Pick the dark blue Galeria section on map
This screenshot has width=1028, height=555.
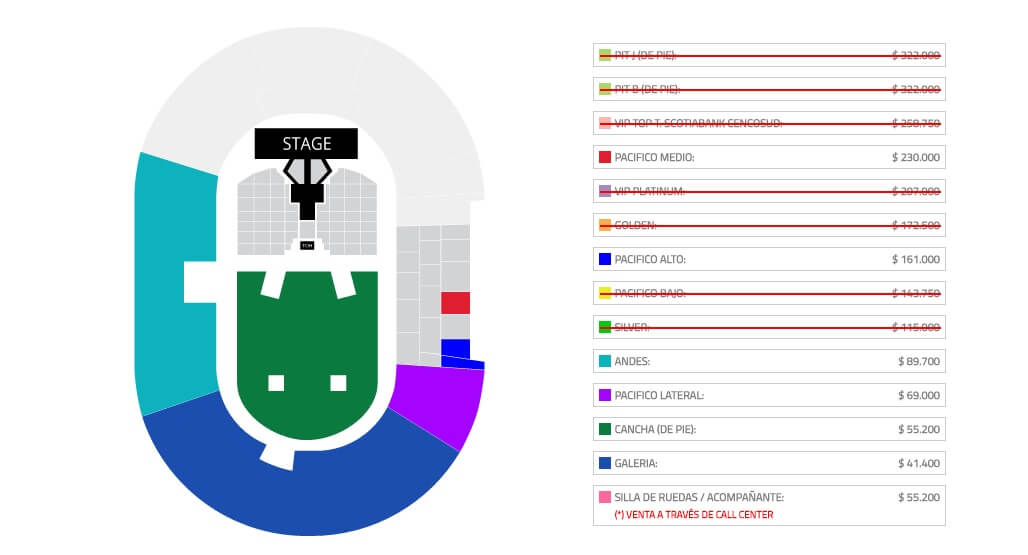tap(300, 490)
